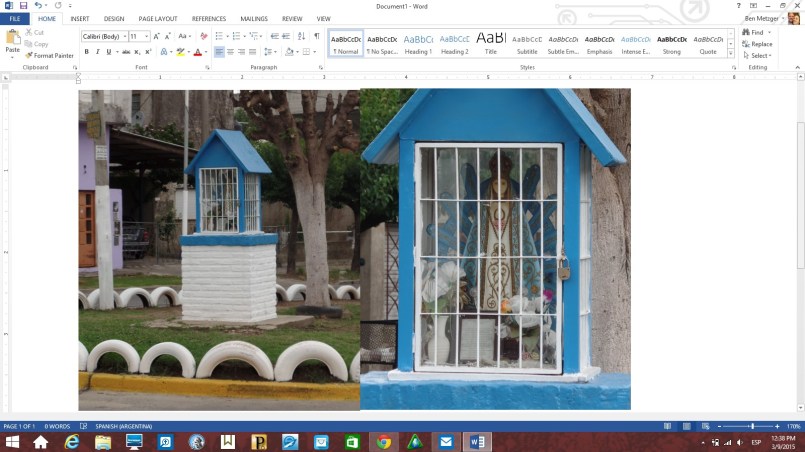Click the zoom slider in status bar
Viewport: 805px width, 452px height.
pos(750,426)
